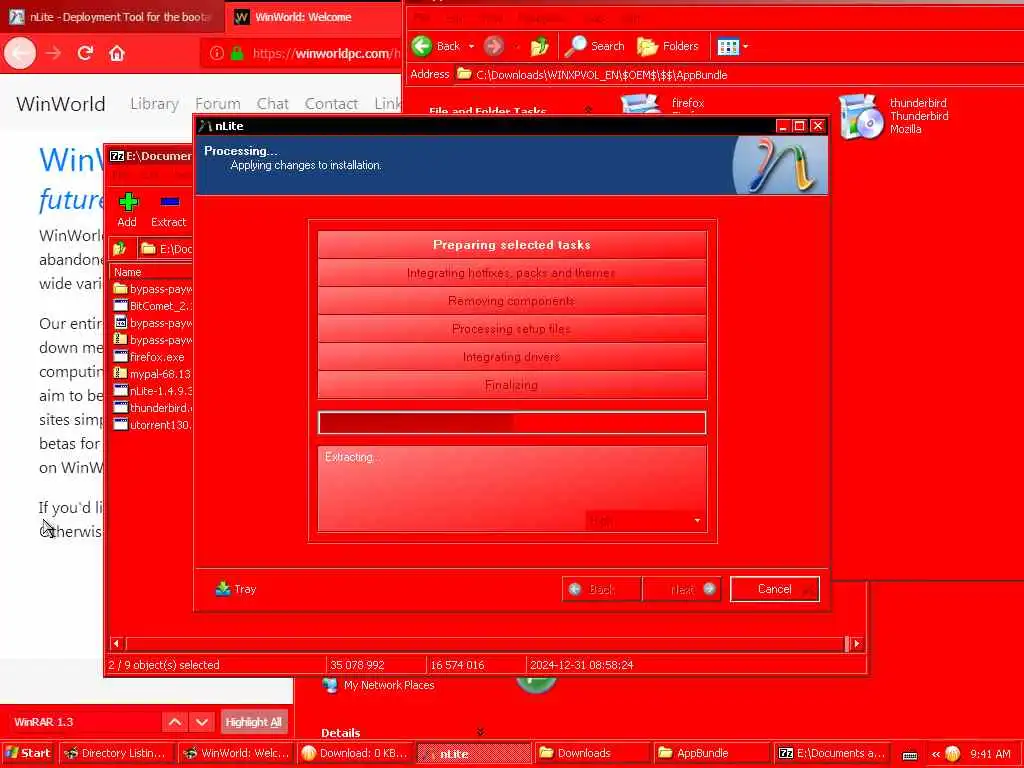
Task: Go to browser home page icon
Action: pyautogui.click(x=117, y=53)
